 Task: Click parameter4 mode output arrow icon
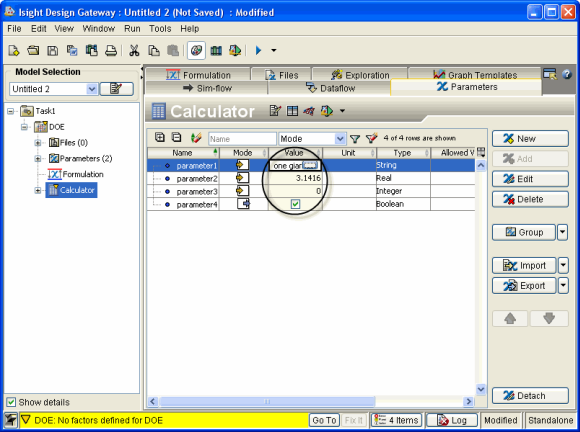point(243,203)
